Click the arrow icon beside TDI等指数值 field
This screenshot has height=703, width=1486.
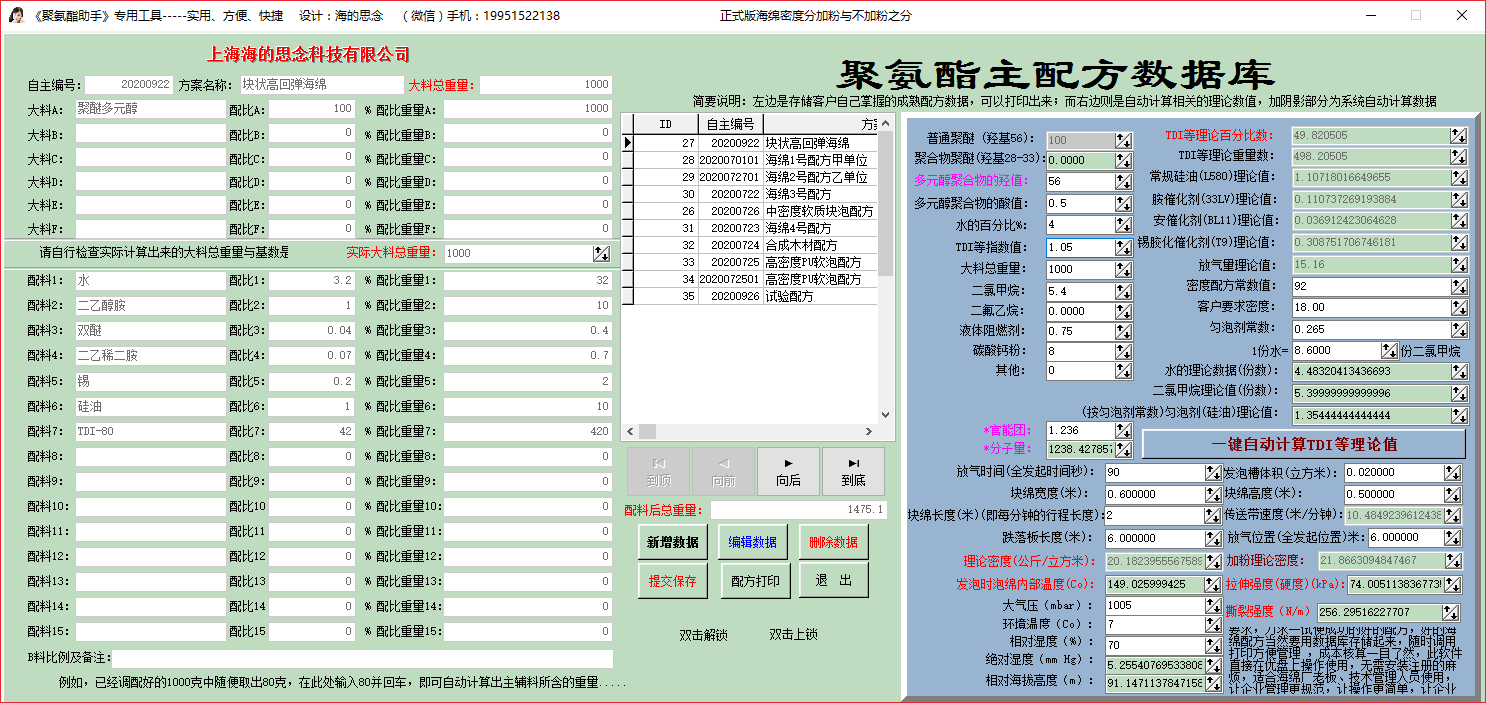point(1123,248)
